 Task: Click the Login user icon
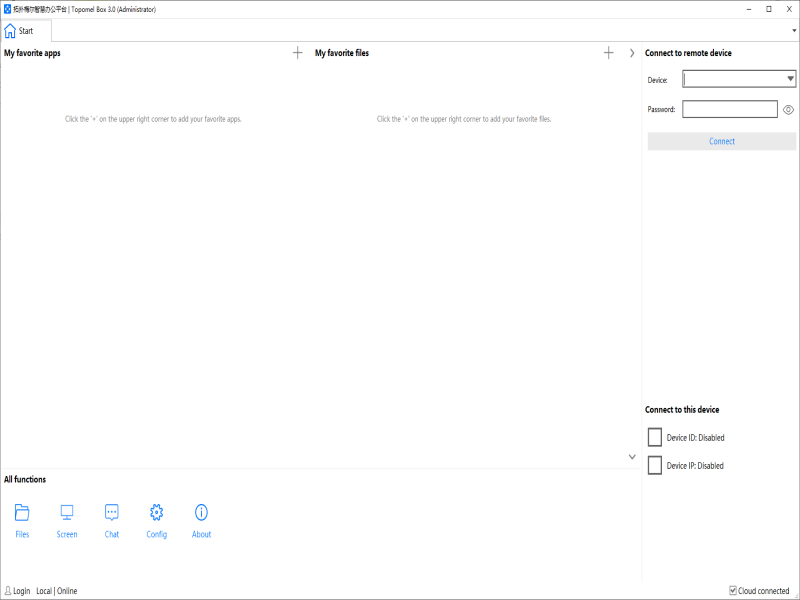(x=8, y=591)
